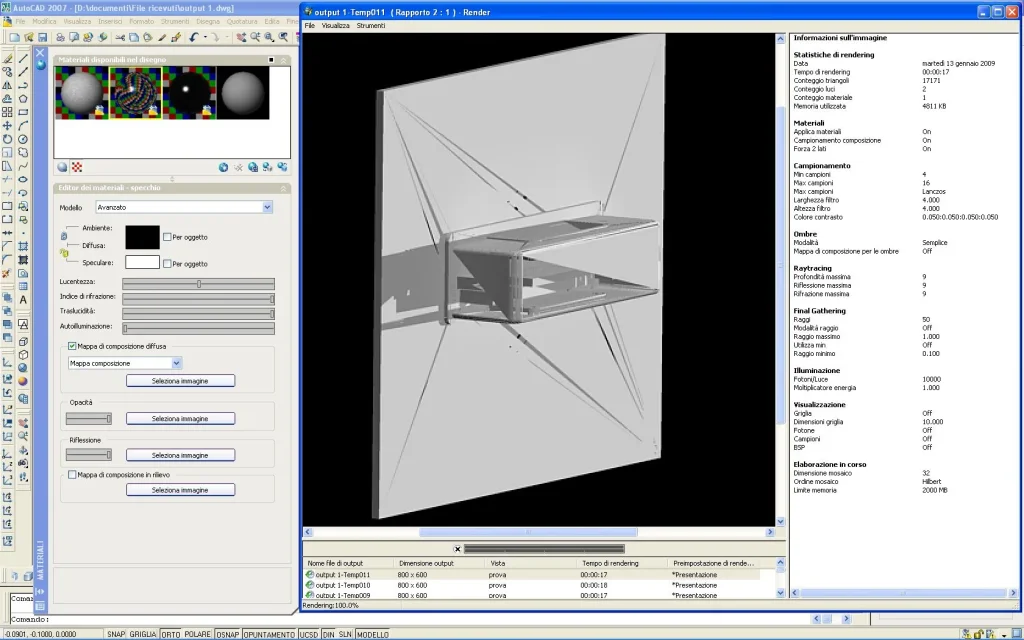Select the Rectangle draw tool icon
The image size is (1024, 640).
(x=23, y=112)
